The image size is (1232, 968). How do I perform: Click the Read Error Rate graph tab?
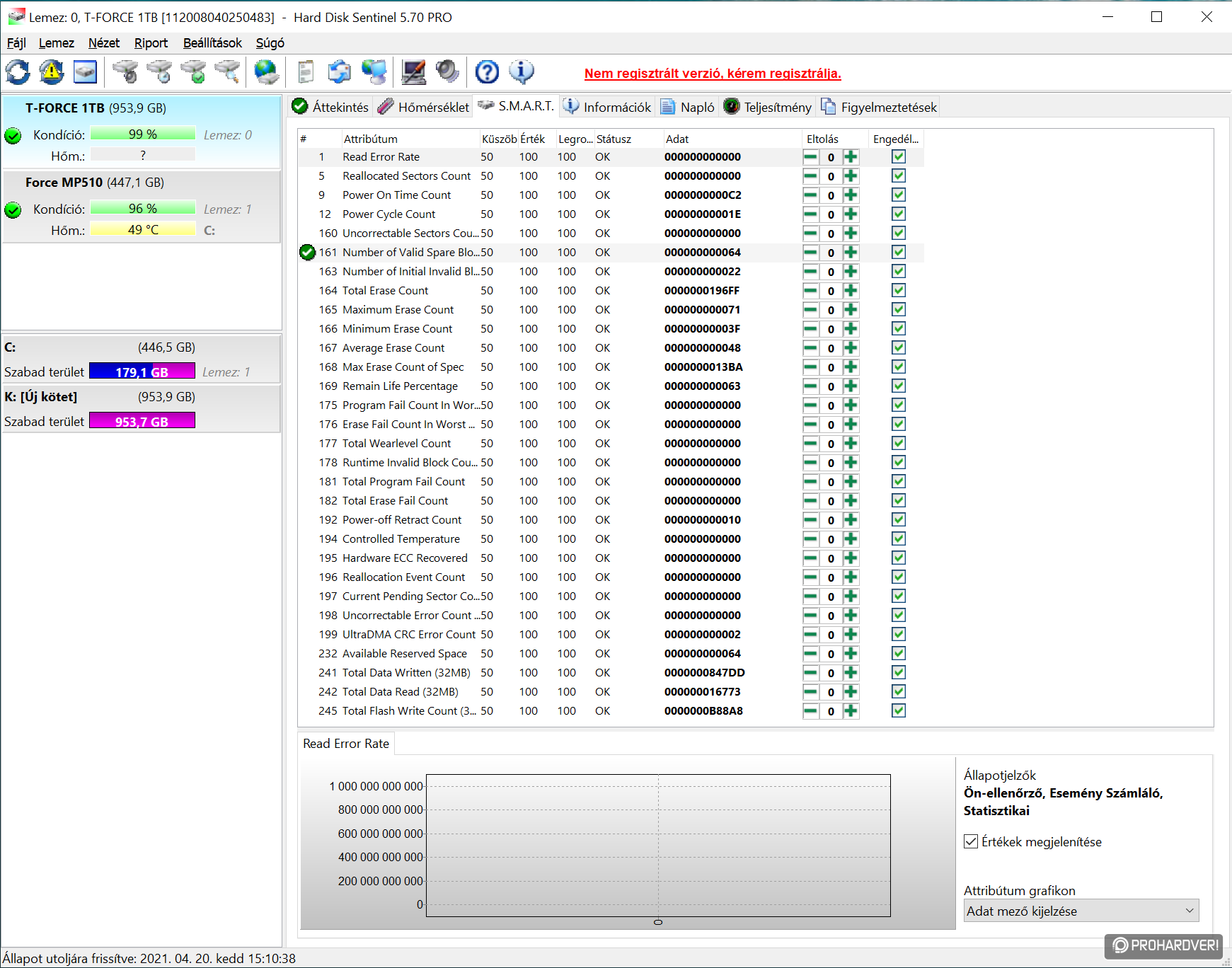click(x=346, y=744)
